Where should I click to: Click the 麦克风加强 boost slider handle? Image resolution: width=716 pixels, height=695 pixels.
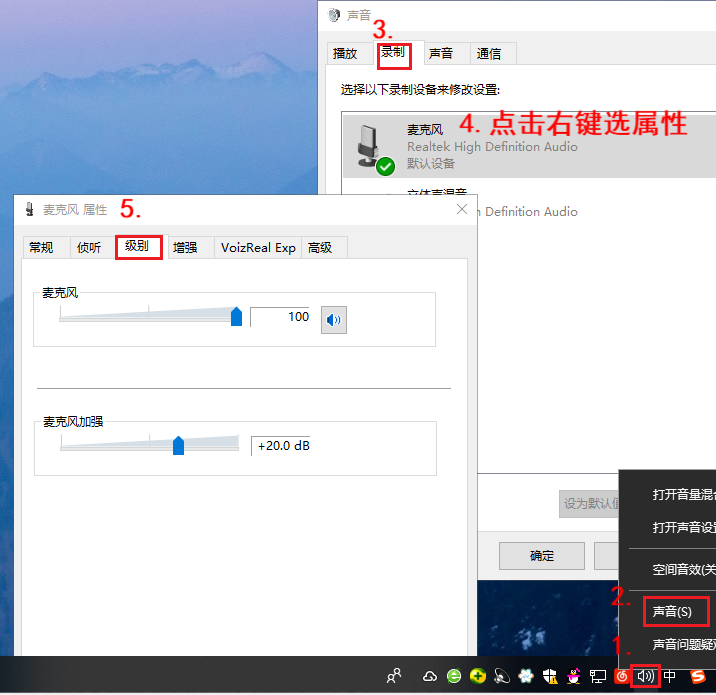(179, 446)
